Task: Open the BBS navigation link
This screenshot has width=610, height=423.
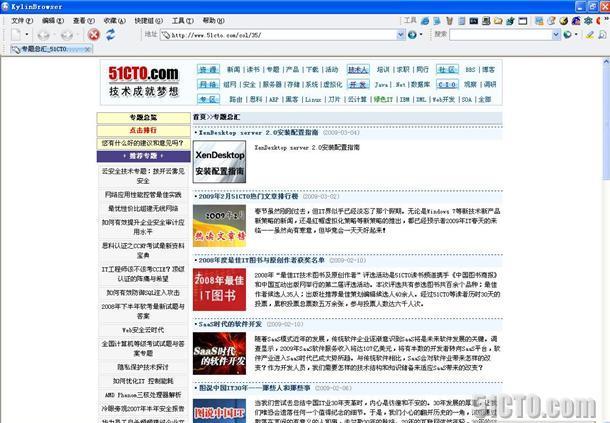Action: pyautogui.click(x=470, y=70)
